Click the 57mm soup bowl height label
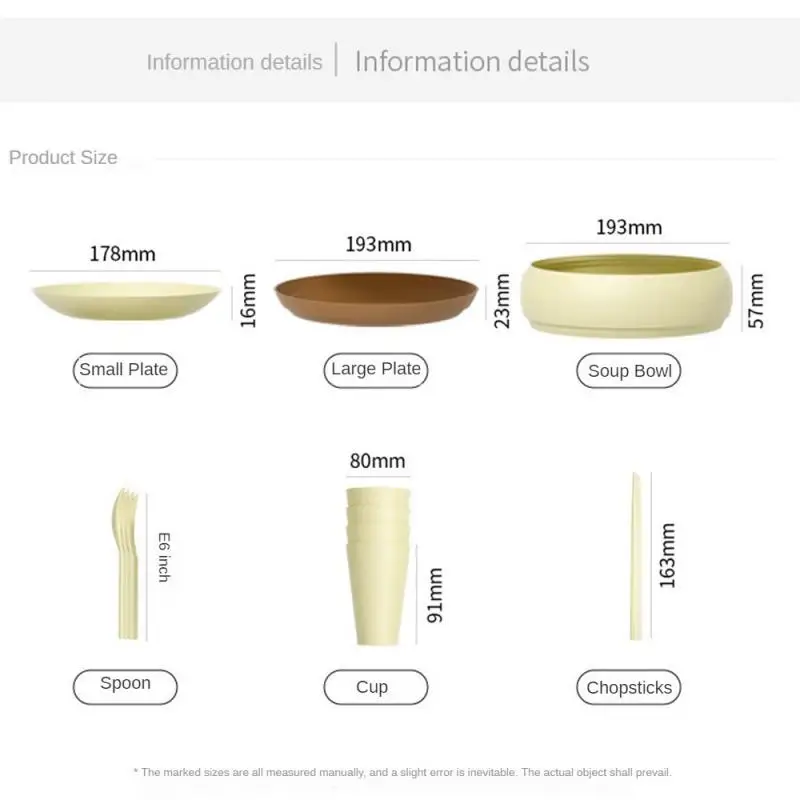This screenshot has height=800, width=800. click(x=756, y=300)
